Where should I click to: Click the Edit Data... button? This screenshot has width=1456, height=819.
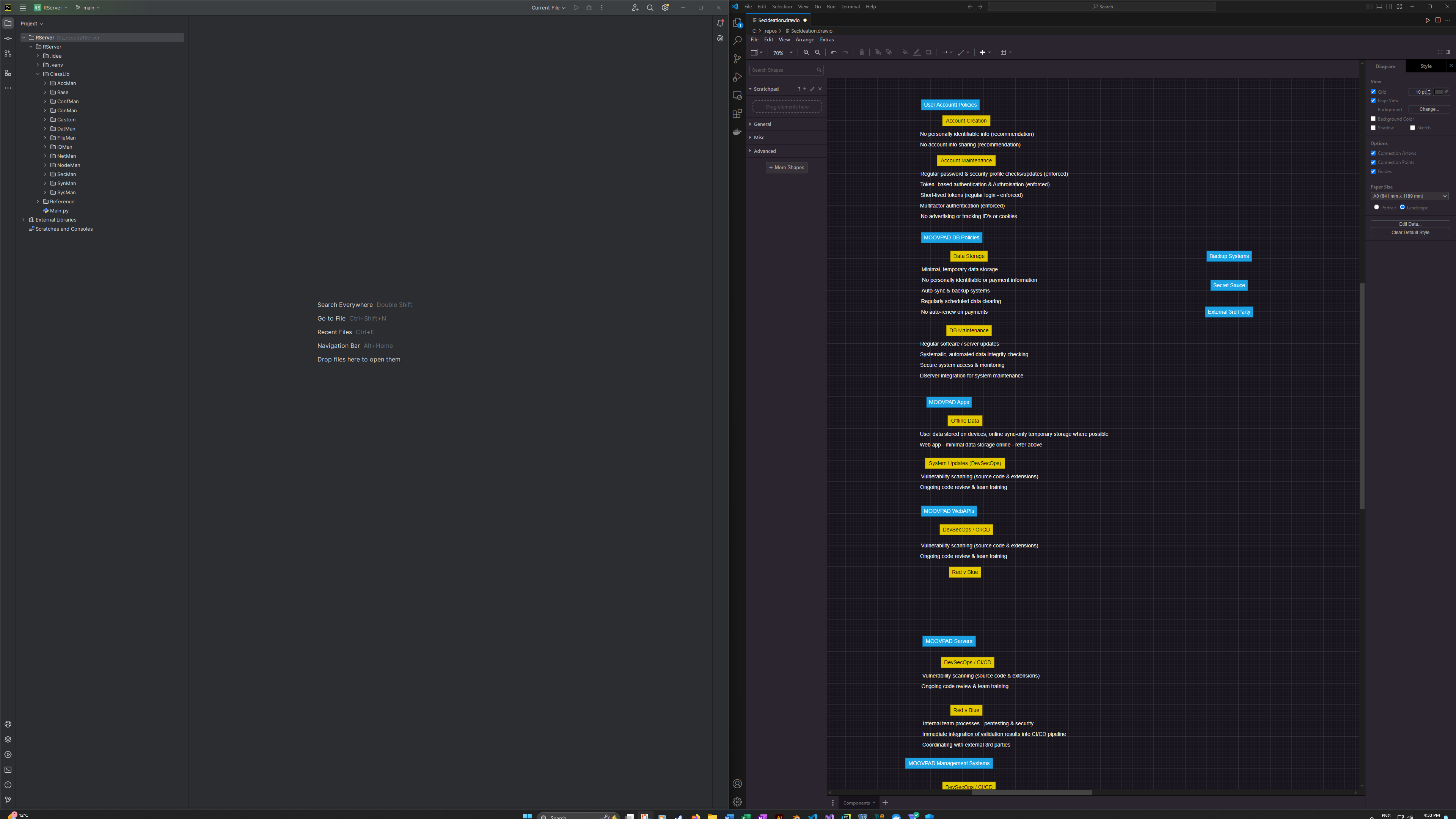[x=1410, y=224]
